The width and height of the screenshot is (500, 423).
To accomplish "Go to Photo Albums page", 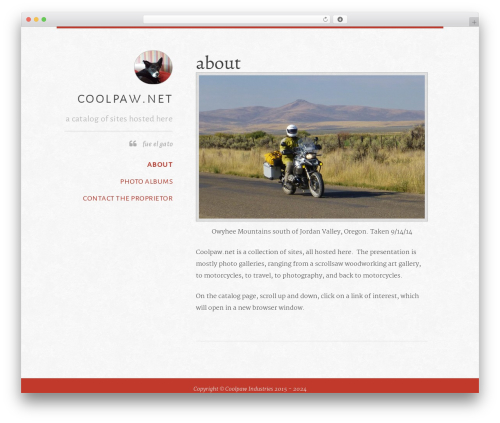I will (x=146, y=182).
